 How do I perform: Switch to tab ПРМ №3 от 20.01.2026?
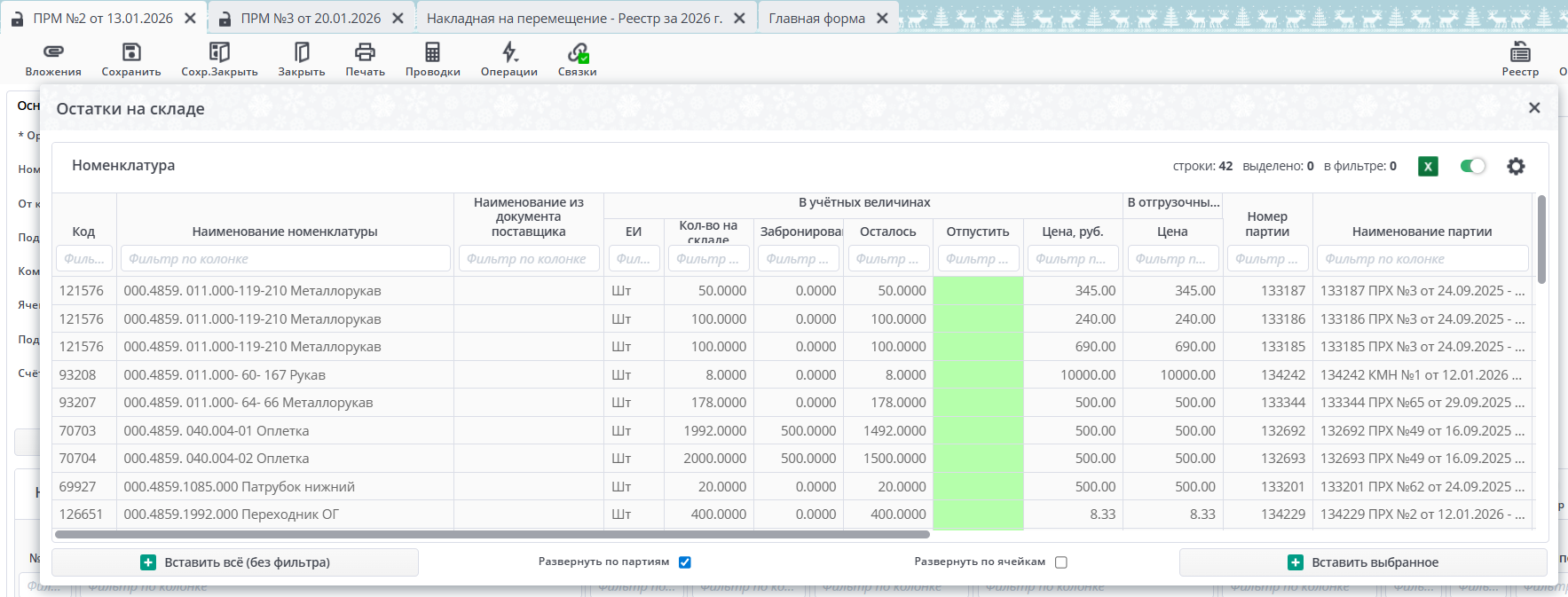(311, 18)
